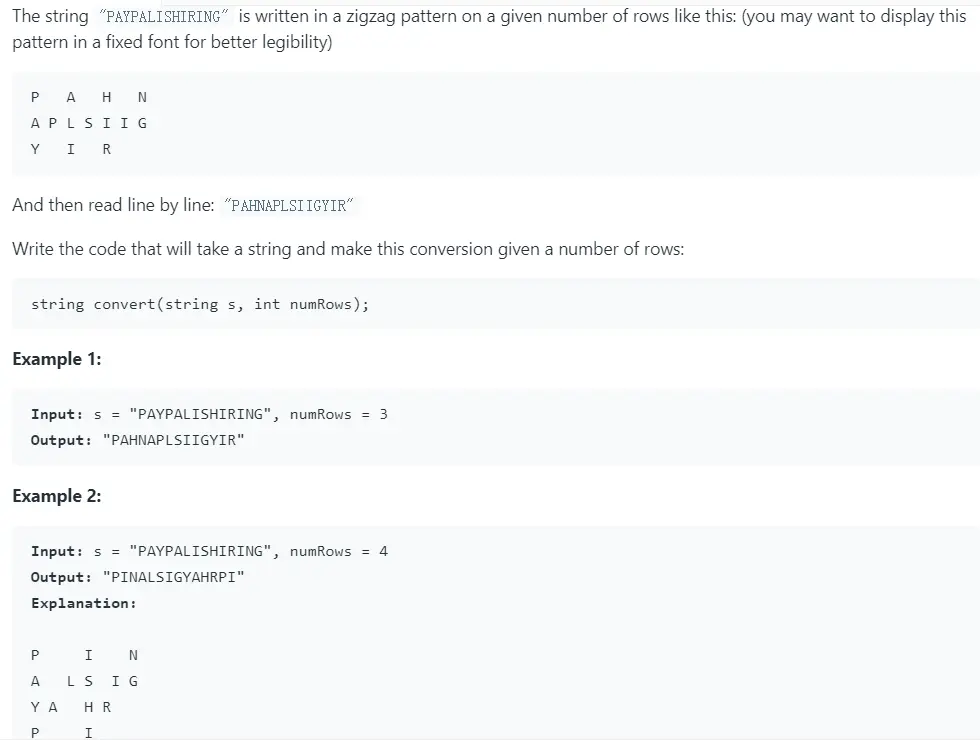This screenshot has height=740, width=980.
Task: Click the inline "PAHNAPLSIIGYIR" code string
Action: (x=290, y=206)
